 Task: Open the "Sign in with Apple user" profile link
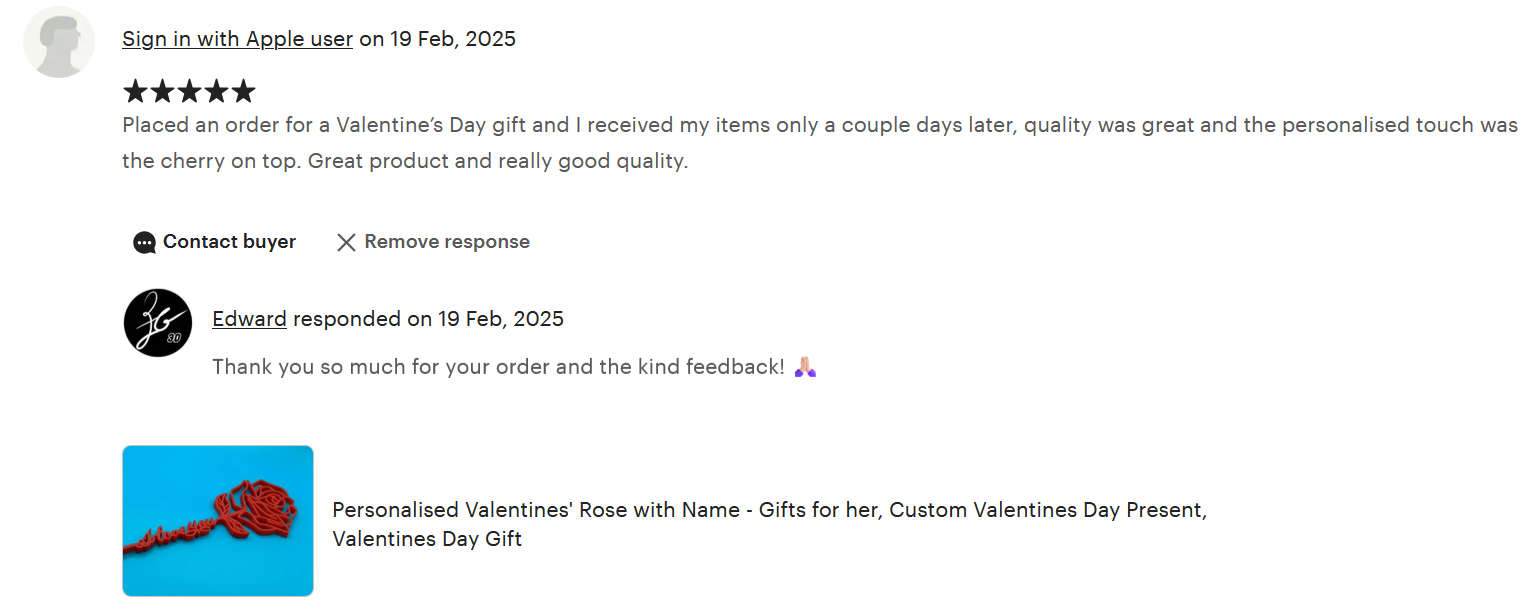coord(237,39)
